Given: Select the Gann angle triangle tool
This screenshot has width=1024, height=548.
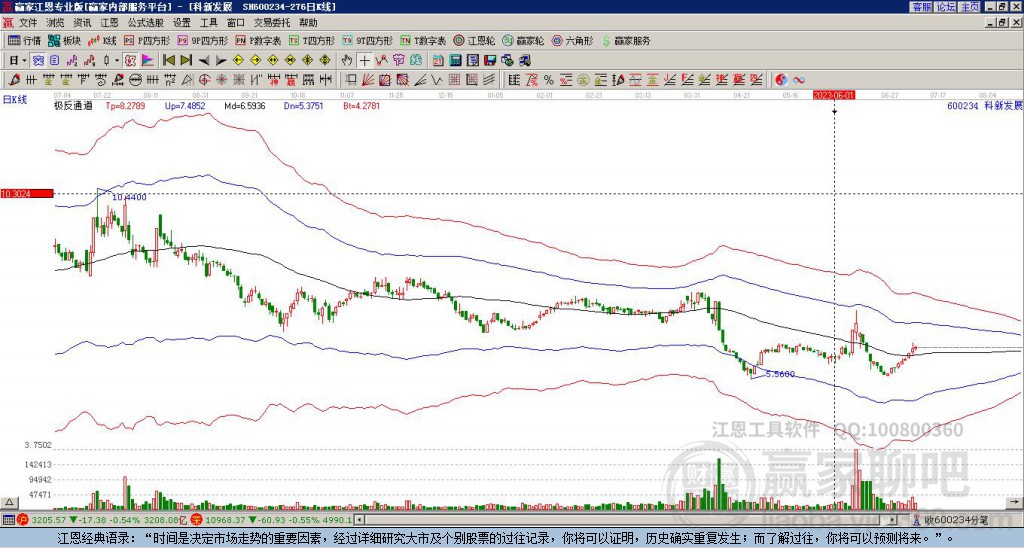Looking at the screenshot, I should point(187,80).
